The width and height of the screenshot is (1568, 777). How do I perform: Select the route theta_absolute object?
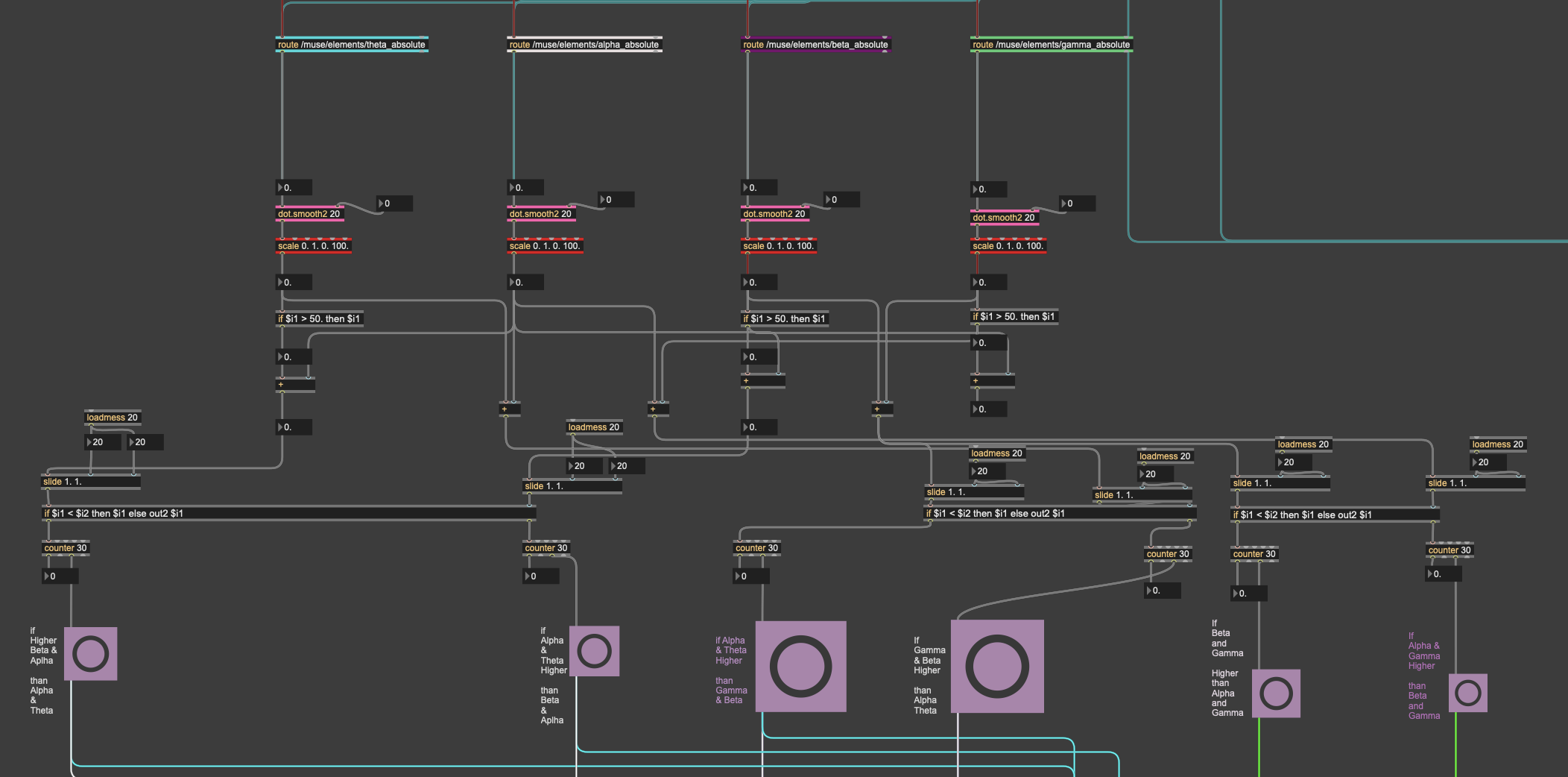352,45
